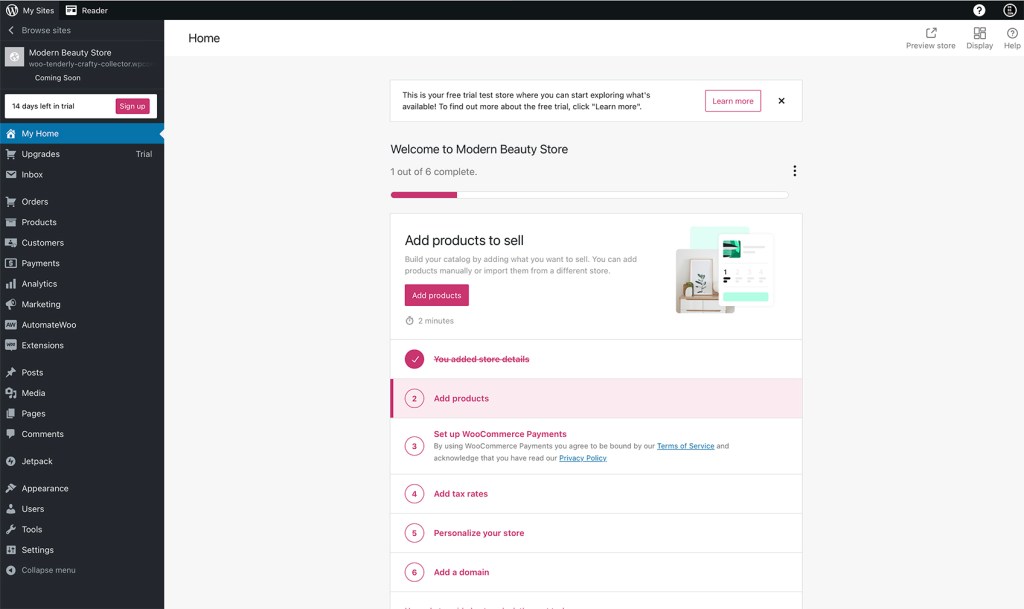
Task: Open task list three-dot options menu
Action: click(x=794, y=171)
